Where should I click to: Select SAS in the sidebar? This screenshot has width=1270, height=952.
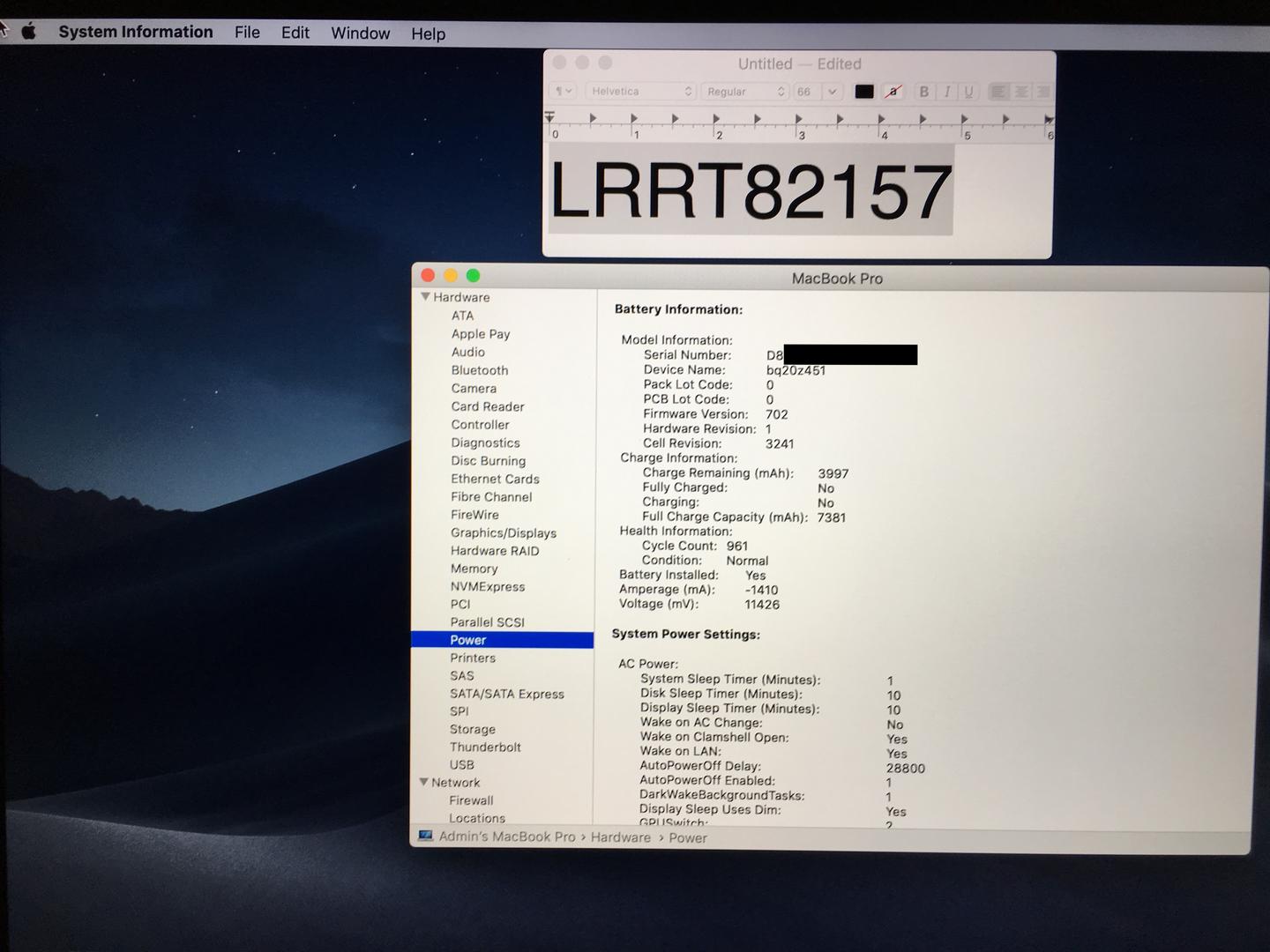(462, 675)
